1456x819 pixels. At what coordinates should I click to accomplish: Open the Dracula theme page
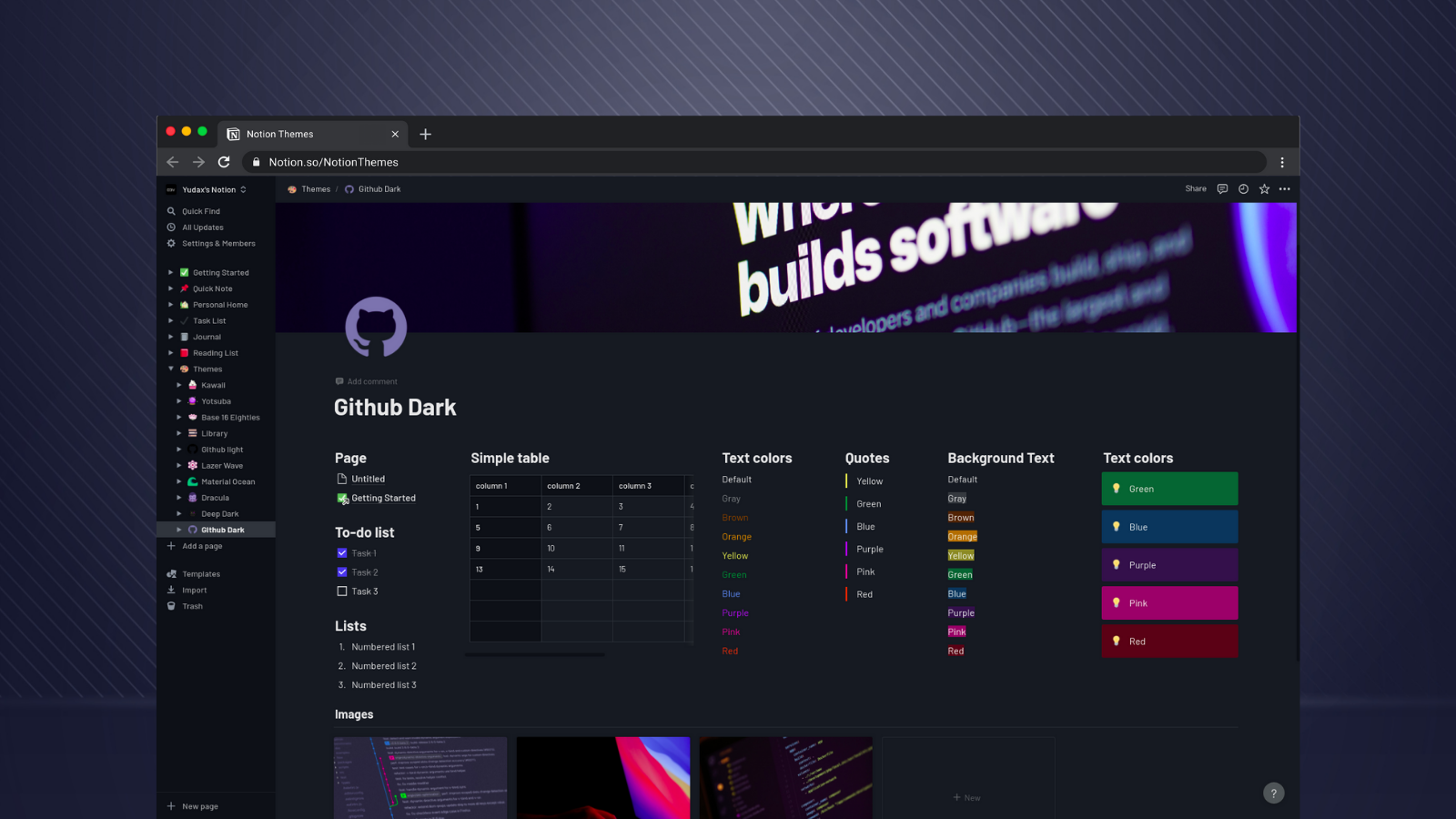tap(216, 498)
